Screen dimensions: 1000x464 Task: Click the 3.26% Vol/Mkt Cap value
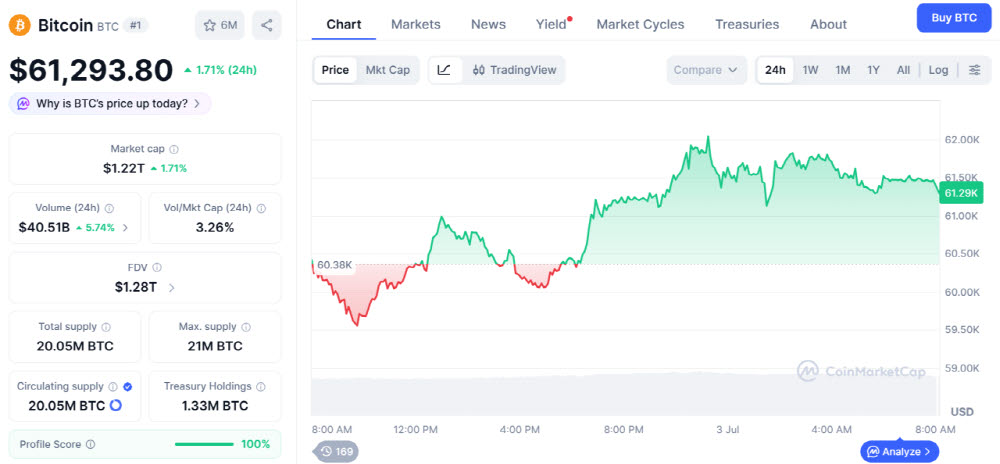(215, 228)
